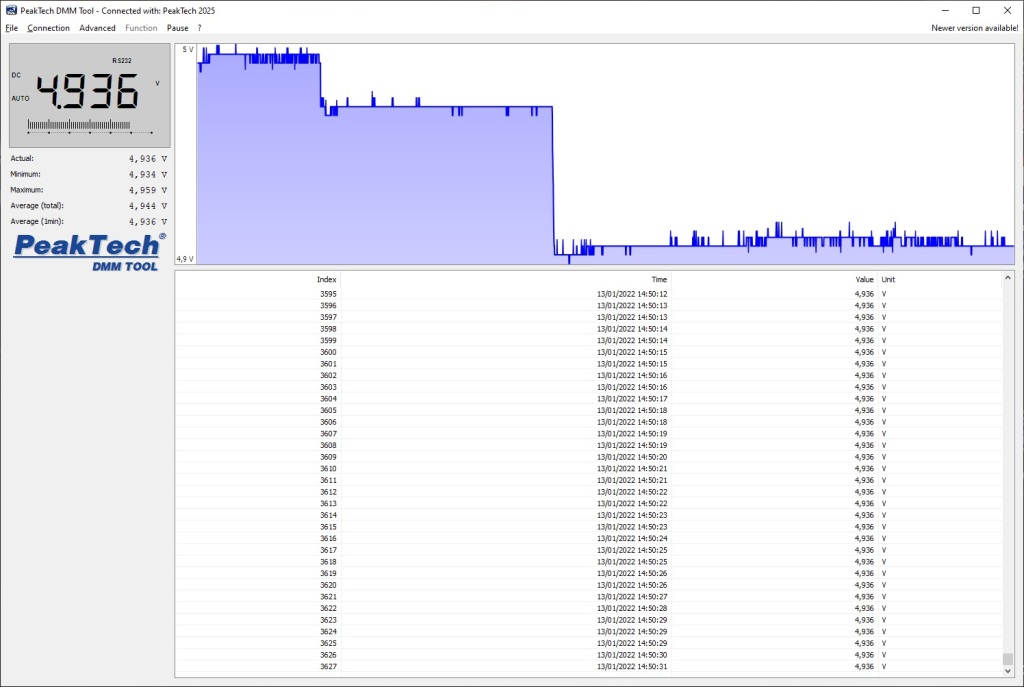Click the Index column header

pos(327,280)
